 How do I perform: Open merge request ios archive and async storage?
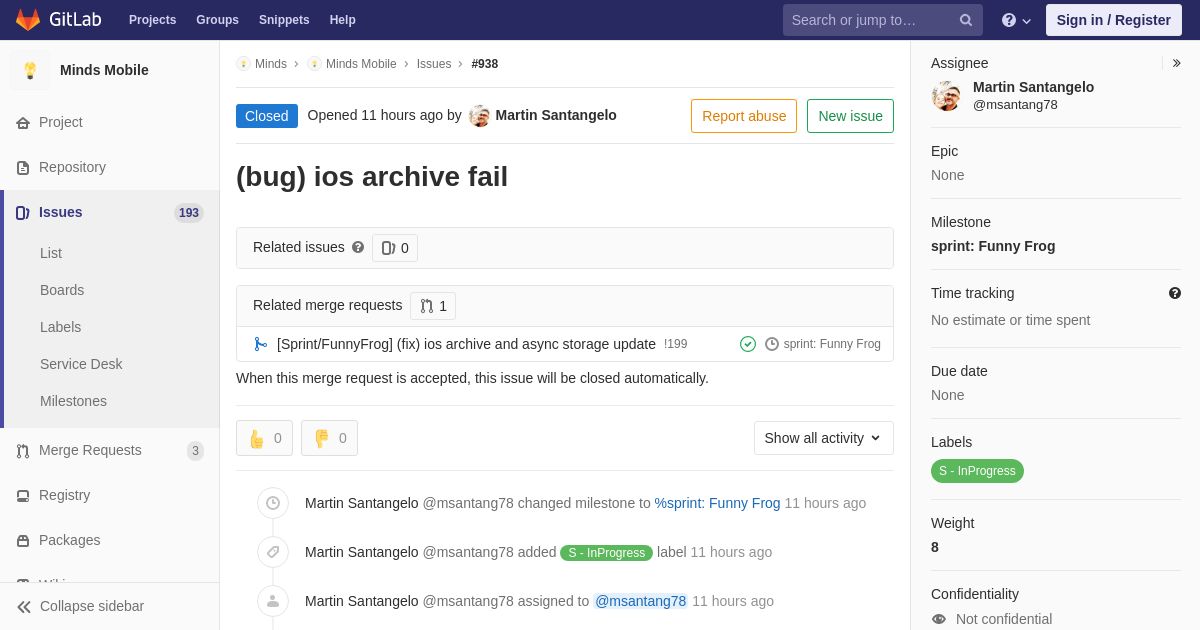466,344
